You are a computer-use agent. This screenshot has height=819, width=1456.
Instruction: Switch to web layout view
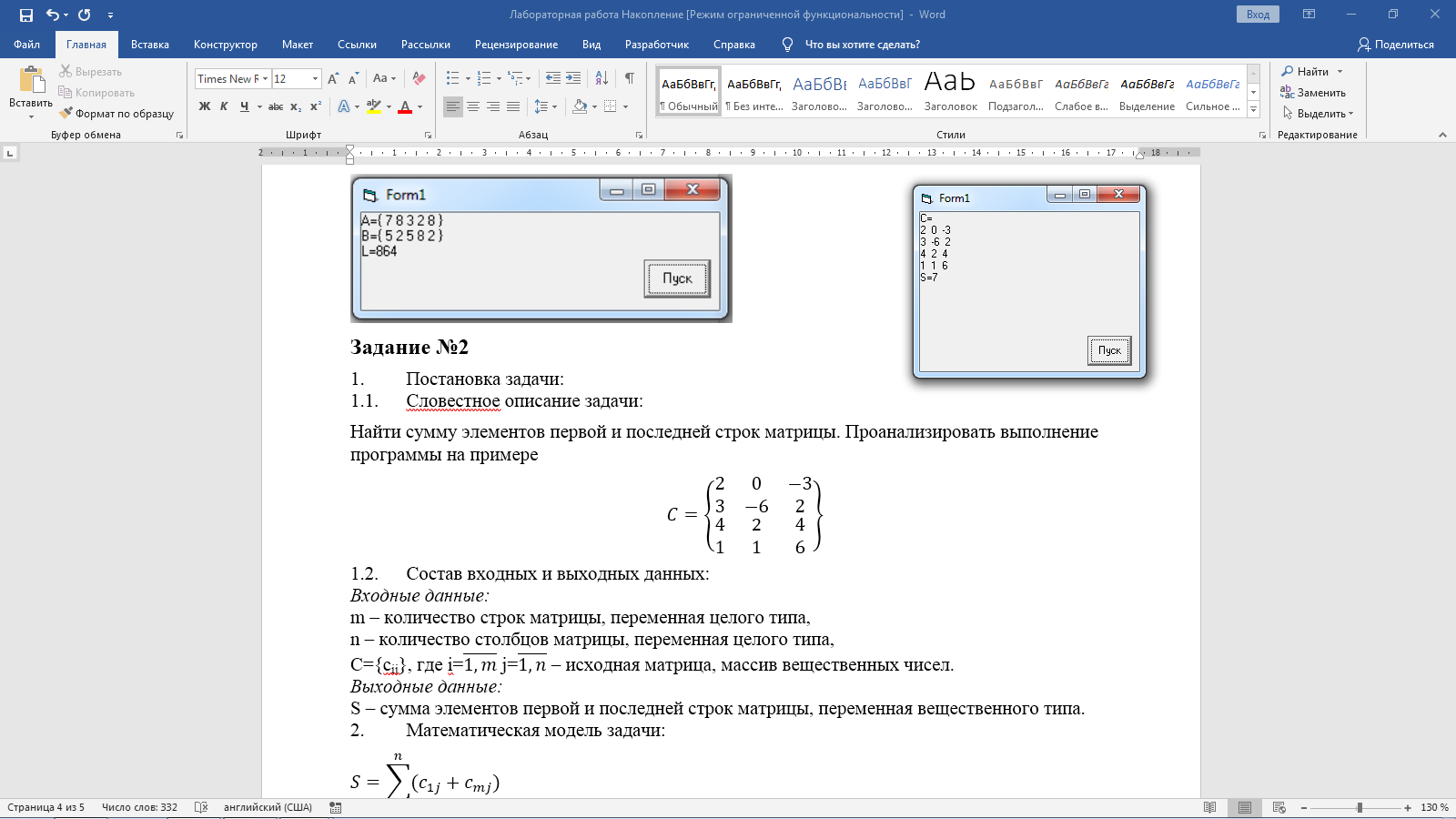coord(1279,807)
